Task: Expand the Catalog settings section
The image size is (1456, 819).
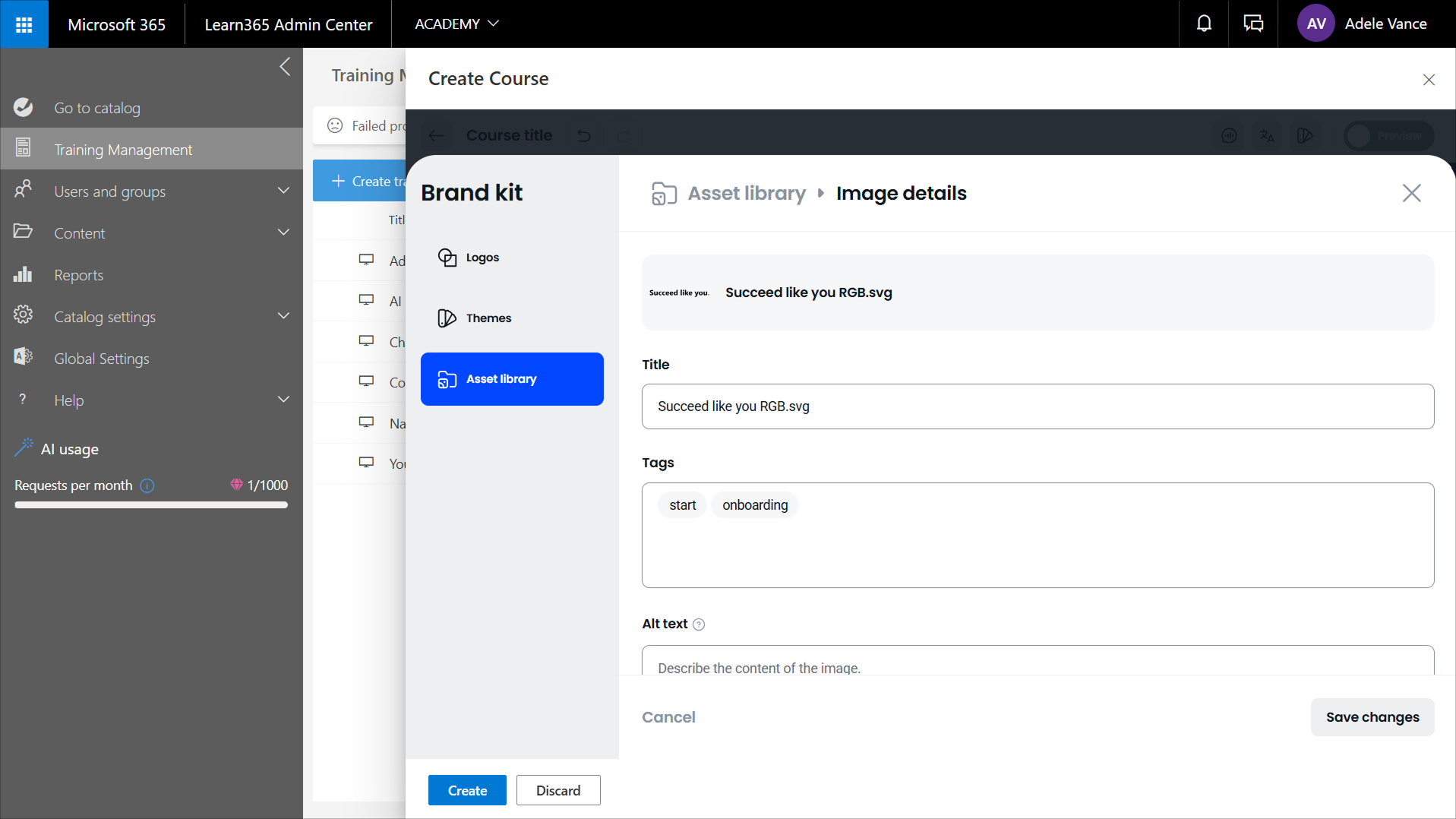Action: [x=283, y=317]
